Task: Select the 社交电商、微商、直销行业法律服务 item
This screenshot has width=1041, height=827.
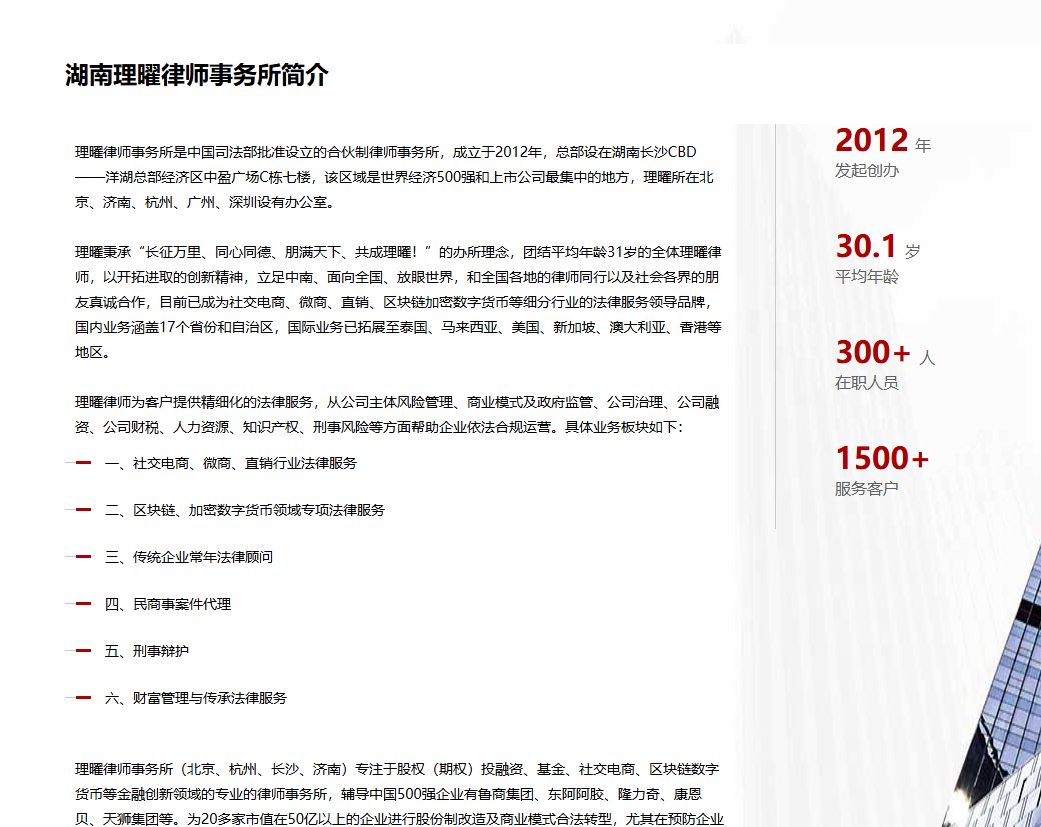Action: [230, 463]
